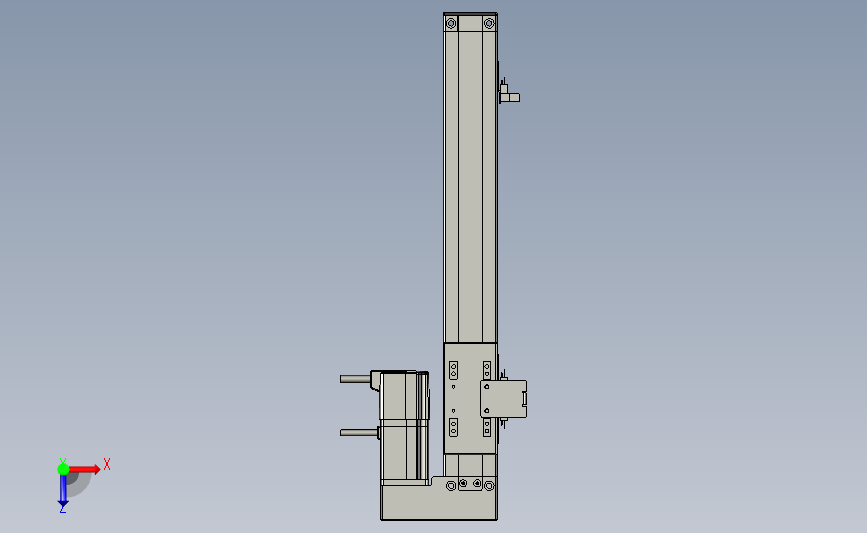Select the lower cable connector pin on the motor

(x=359, y=432)
